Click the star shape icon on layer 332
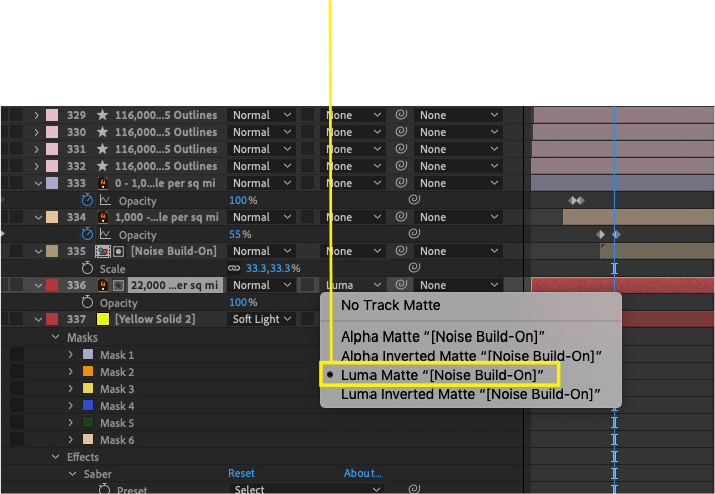The height and width of the screenshot is (494, 715). pyautogui.click(x=103, y=166)
